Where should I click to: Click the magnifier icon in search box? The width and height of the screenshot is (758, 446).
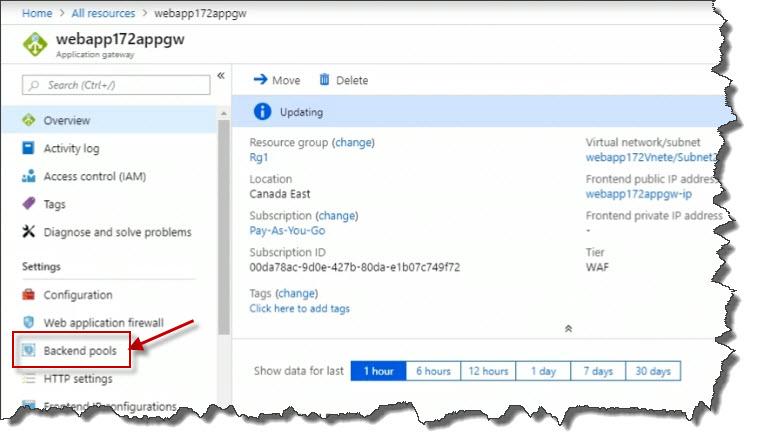33,86
